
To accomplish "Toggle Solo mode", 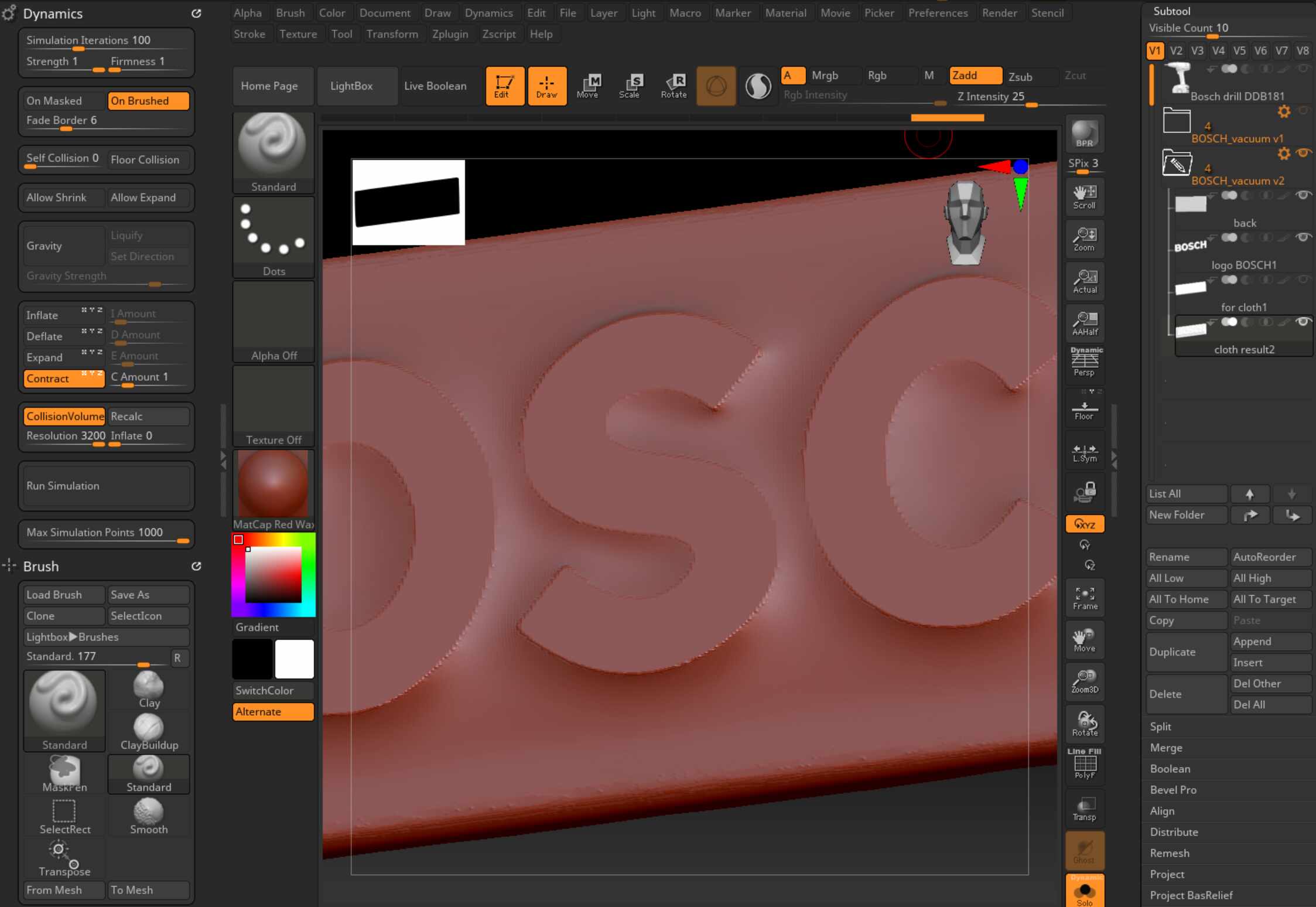I will point(1085,891).
